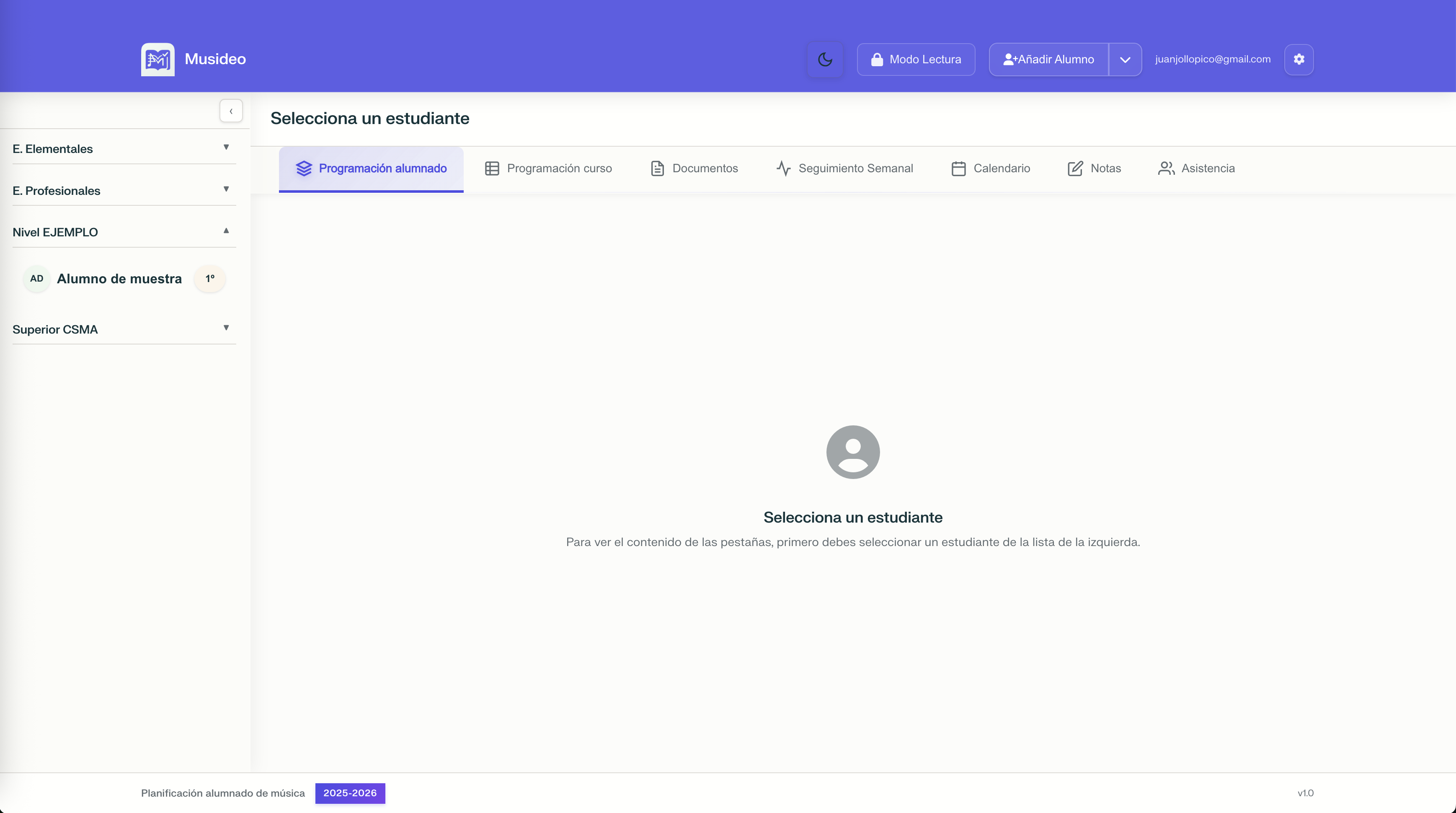Select Alumno de muestra from the student list
This screenshot has height=813, width=1456.
[119, 278]
